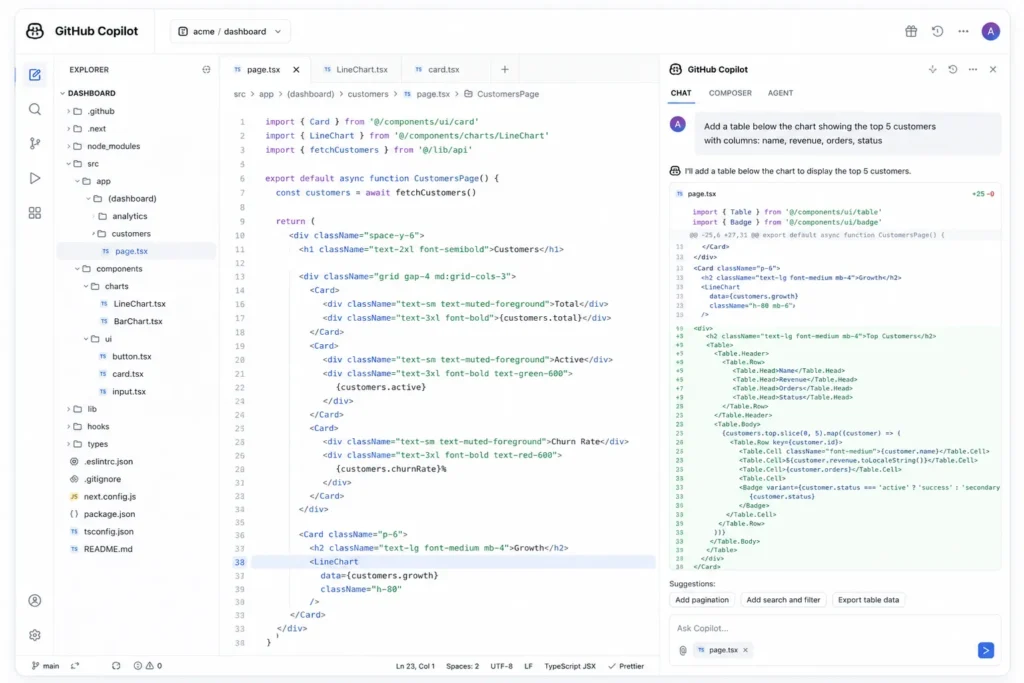Click the Add pagination suggestion
Image resolution: width=1024 pixels, height=683 pixels.
pos(701,599)
